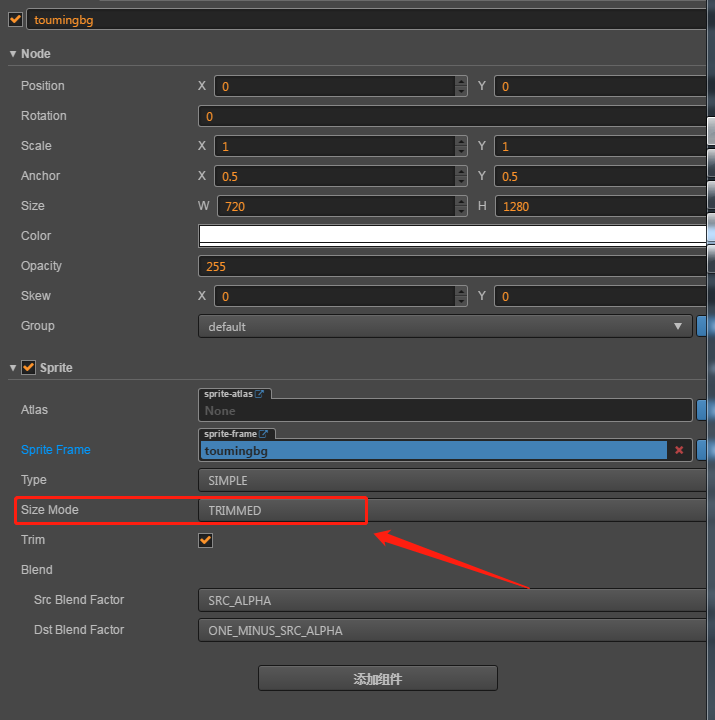Click the Rotation input field
715x720 pixels.
(x=452, y=116)
